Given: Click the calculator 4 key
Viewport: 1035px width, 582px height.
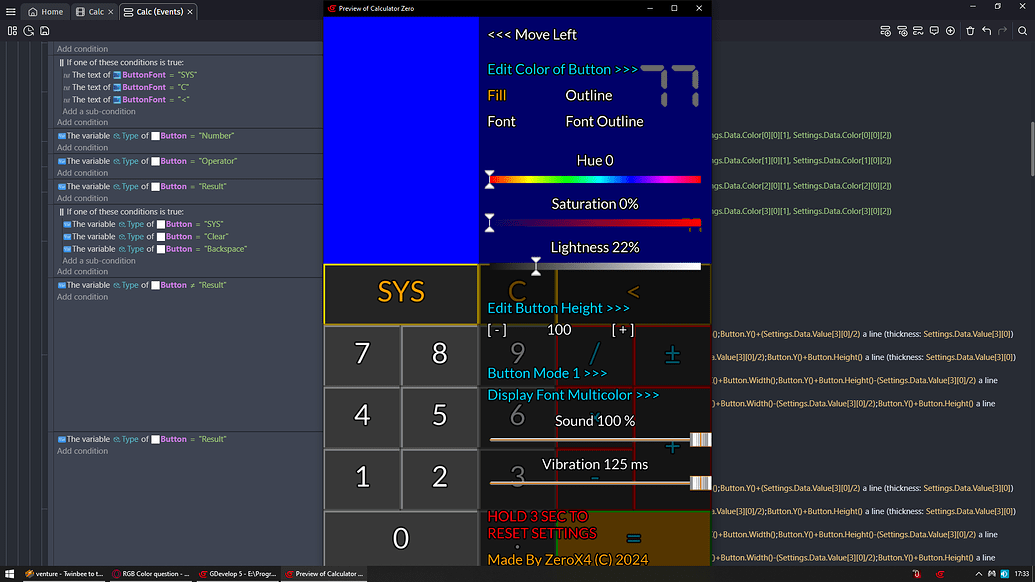Looking at the screenshot, I should click(362, 416).
